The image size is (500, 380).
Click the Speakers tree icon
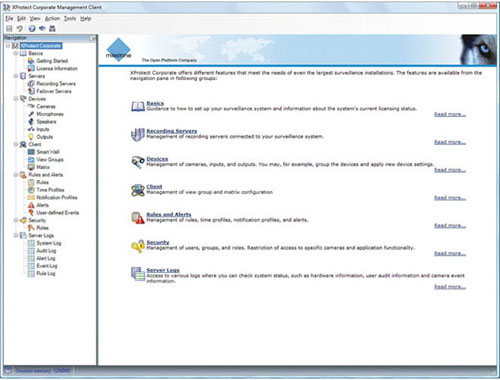(x=31, y=122)
